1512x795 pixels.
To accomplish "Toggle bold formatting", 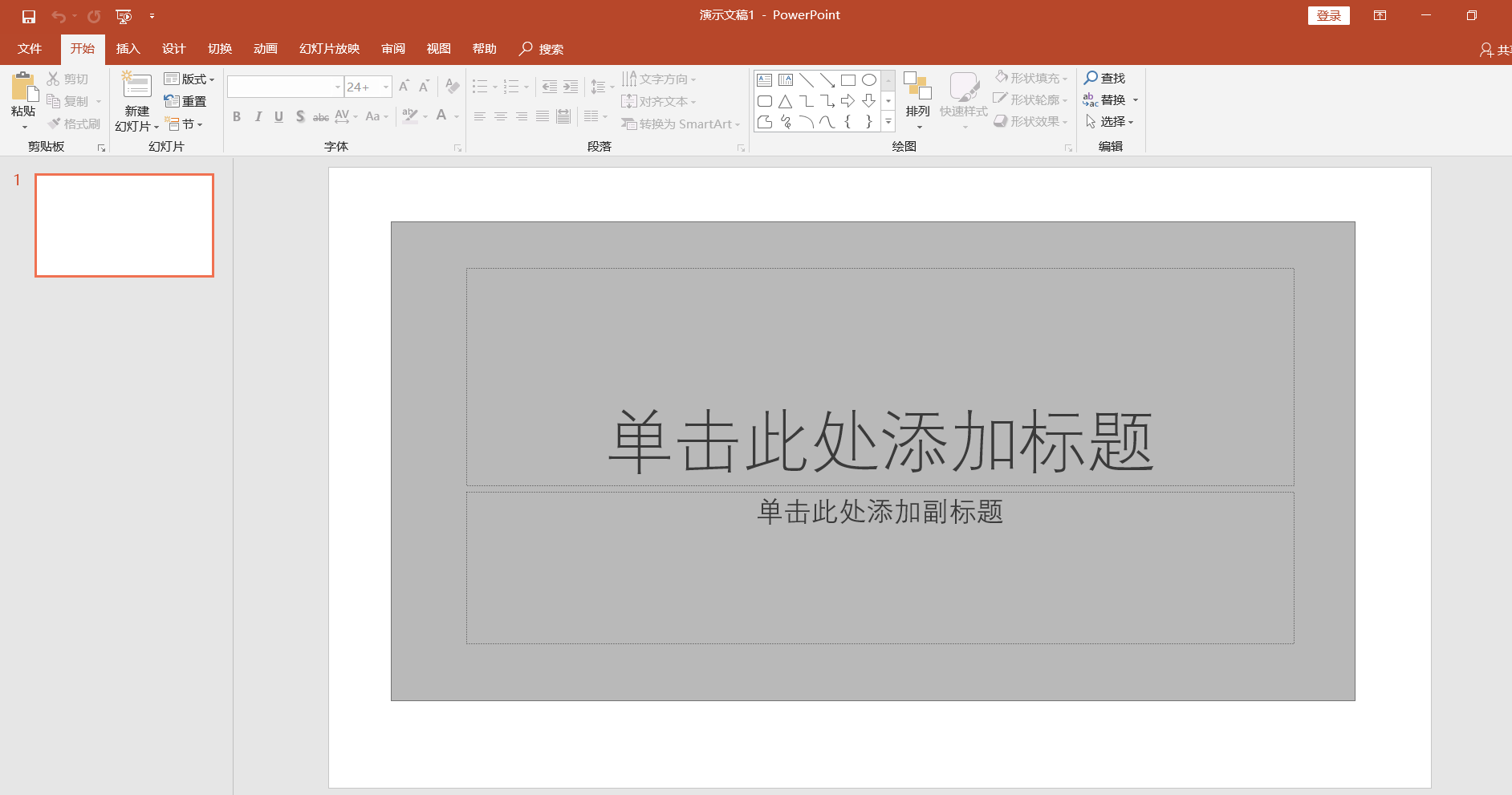I will click(x=236, y=116).
